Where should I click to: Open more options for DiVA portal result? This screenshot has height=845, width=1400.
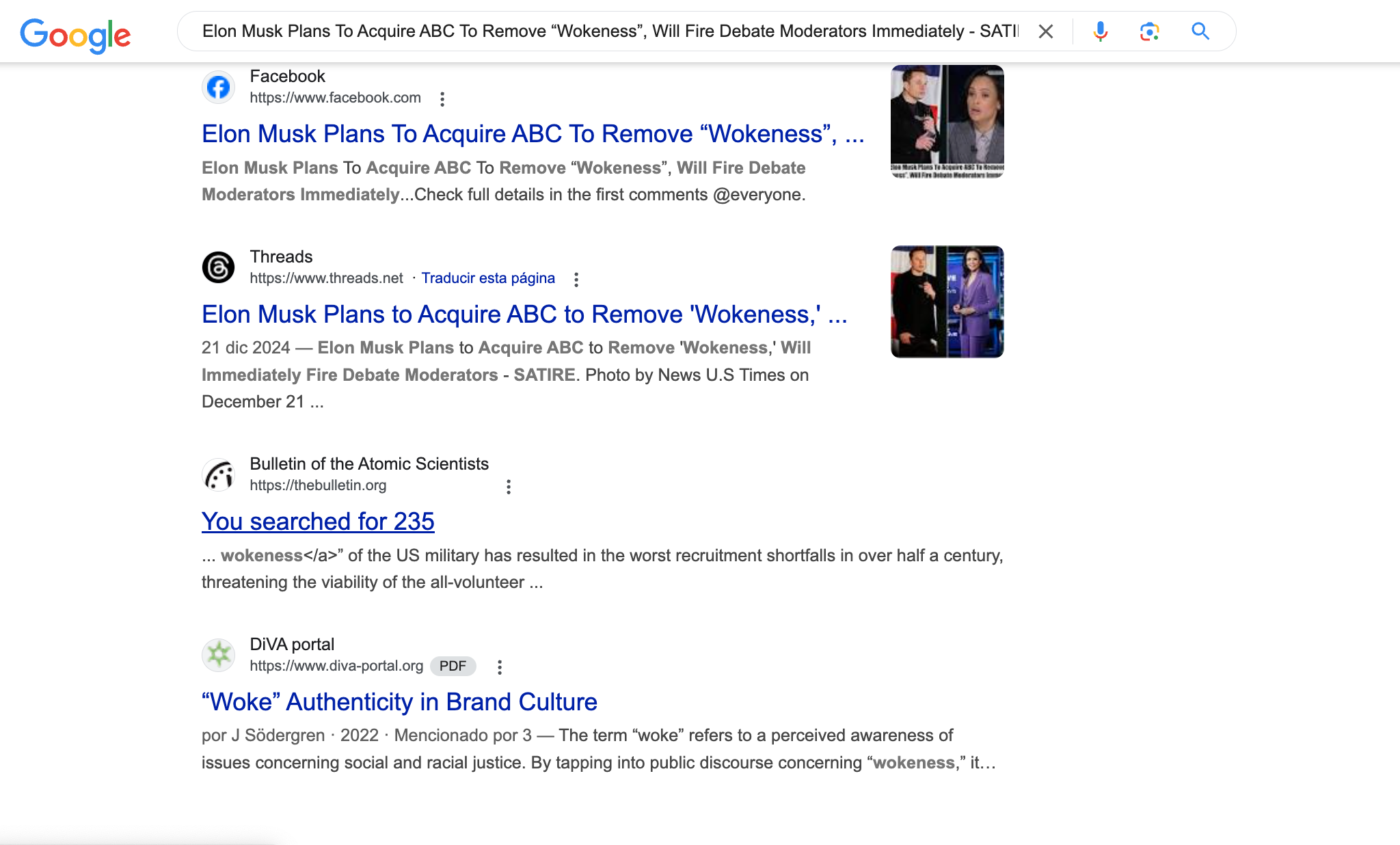point(500,667)
